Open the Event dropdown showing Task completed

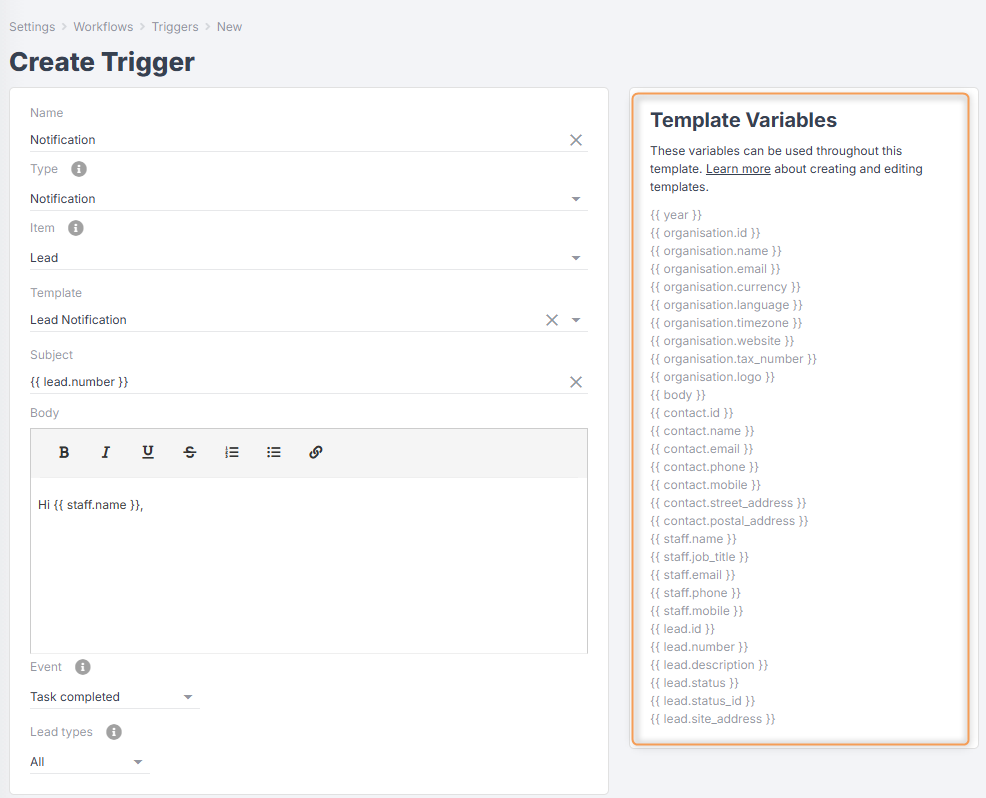188,697
